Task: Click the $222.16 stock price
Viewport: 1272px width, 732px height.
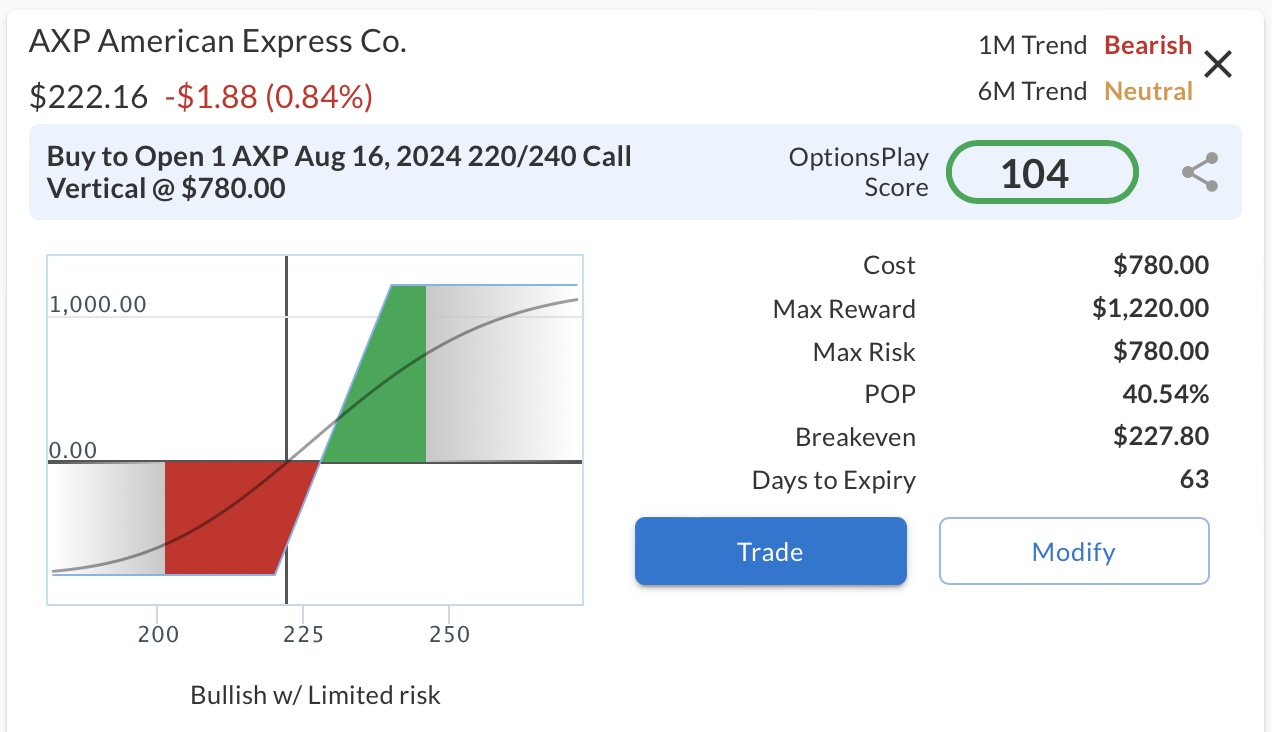Action: click(88, 97)
